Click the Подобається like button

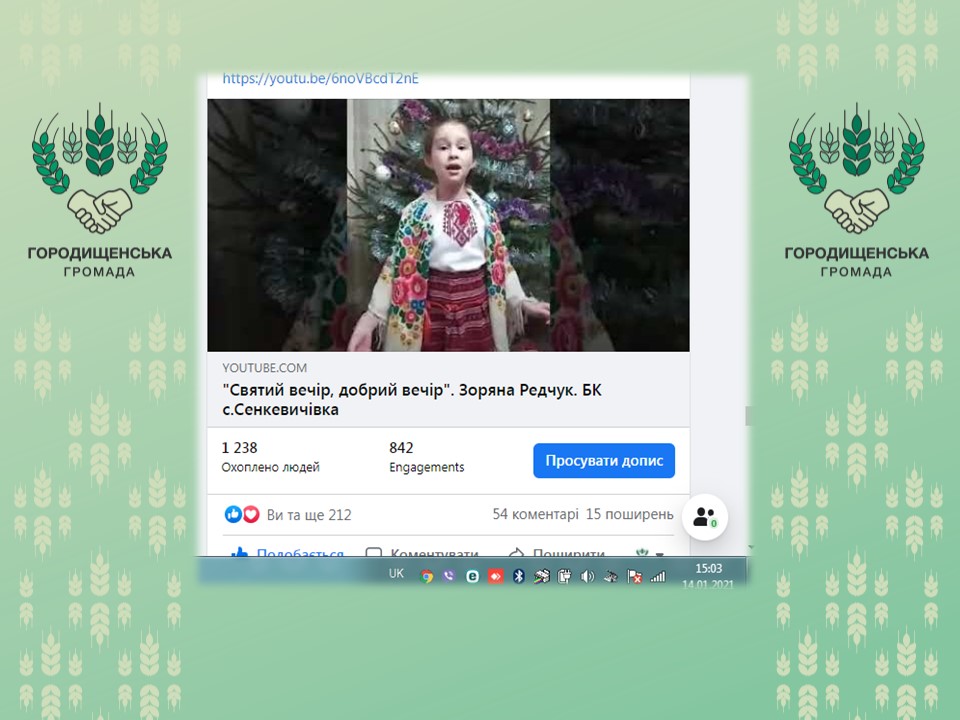click(286, 552)
